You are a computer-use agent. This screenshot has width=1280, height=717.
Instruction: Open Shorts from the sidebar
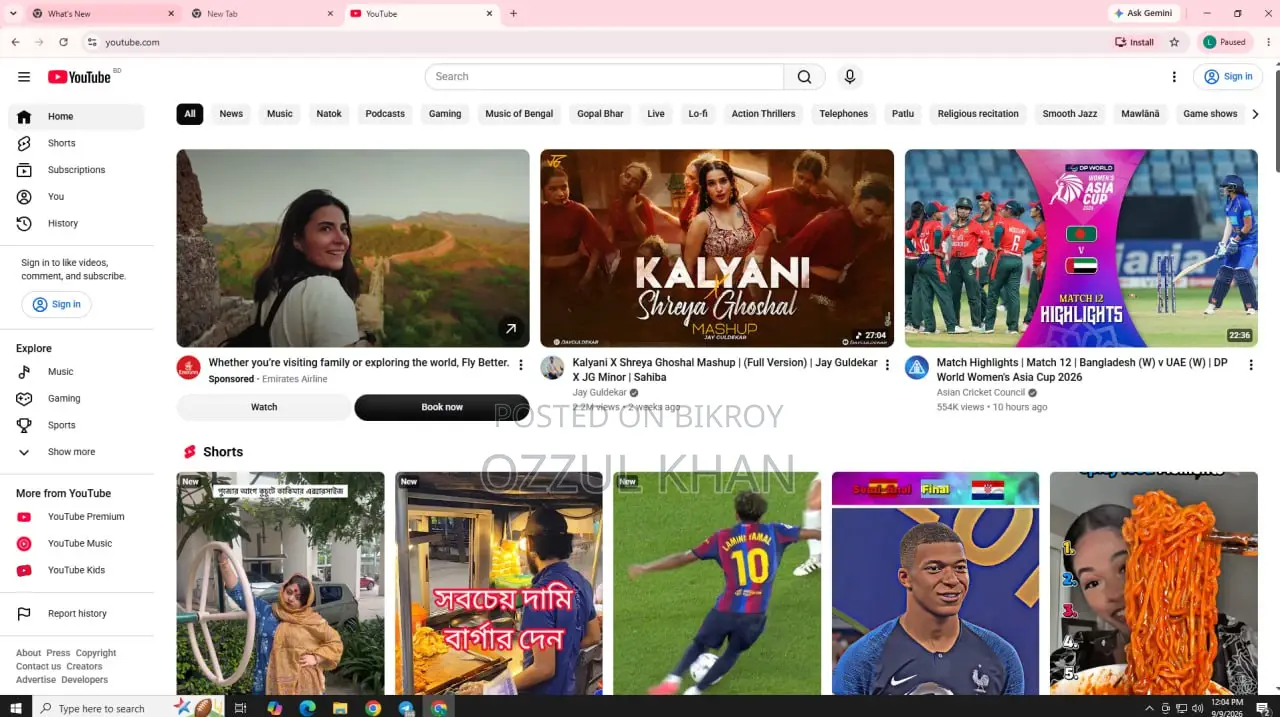pos(76,143)
